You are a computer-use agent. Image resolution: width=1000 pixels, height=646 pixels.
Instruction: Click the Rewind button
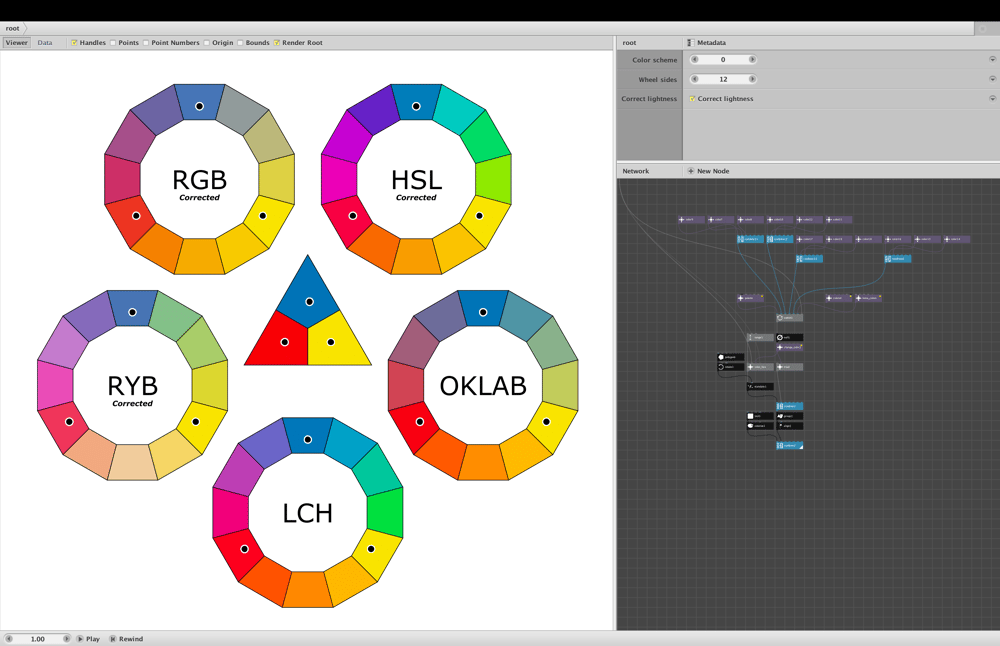coord(126,638)
